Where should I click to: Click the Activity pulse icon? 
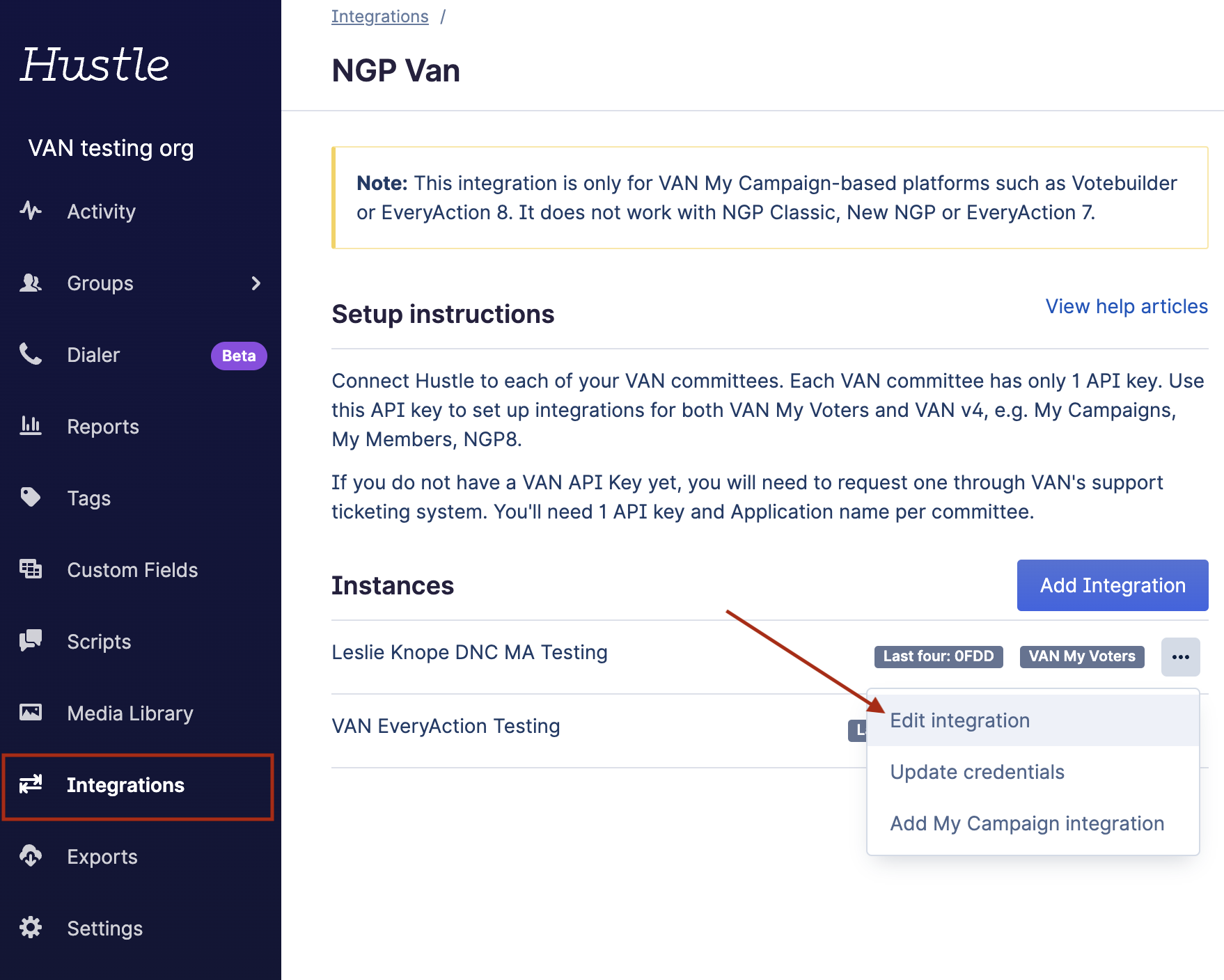pos(31,210)
